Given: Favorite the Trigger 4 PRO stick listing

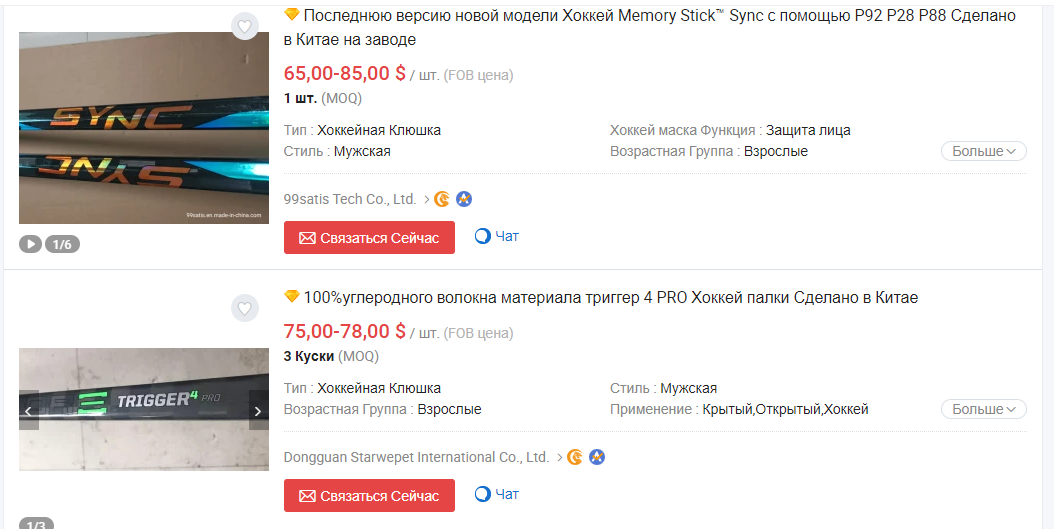Looking at the screenshot, I should click(244, 308).
